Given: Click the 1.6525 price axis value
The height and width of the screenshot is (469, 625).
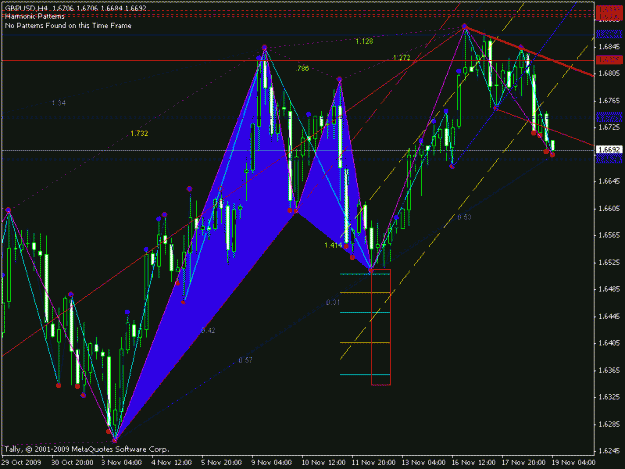Looking at the screenshot, I should pos(609,262).
